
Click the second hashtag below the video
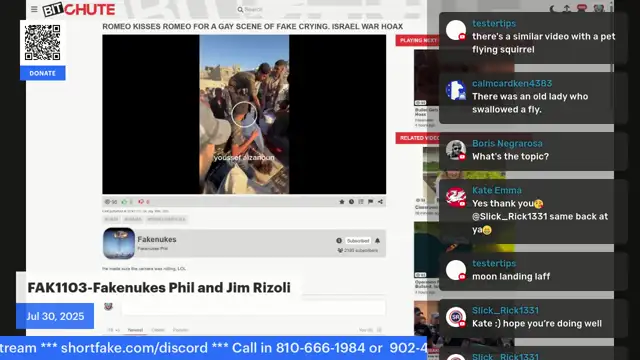tap(133, 219)
